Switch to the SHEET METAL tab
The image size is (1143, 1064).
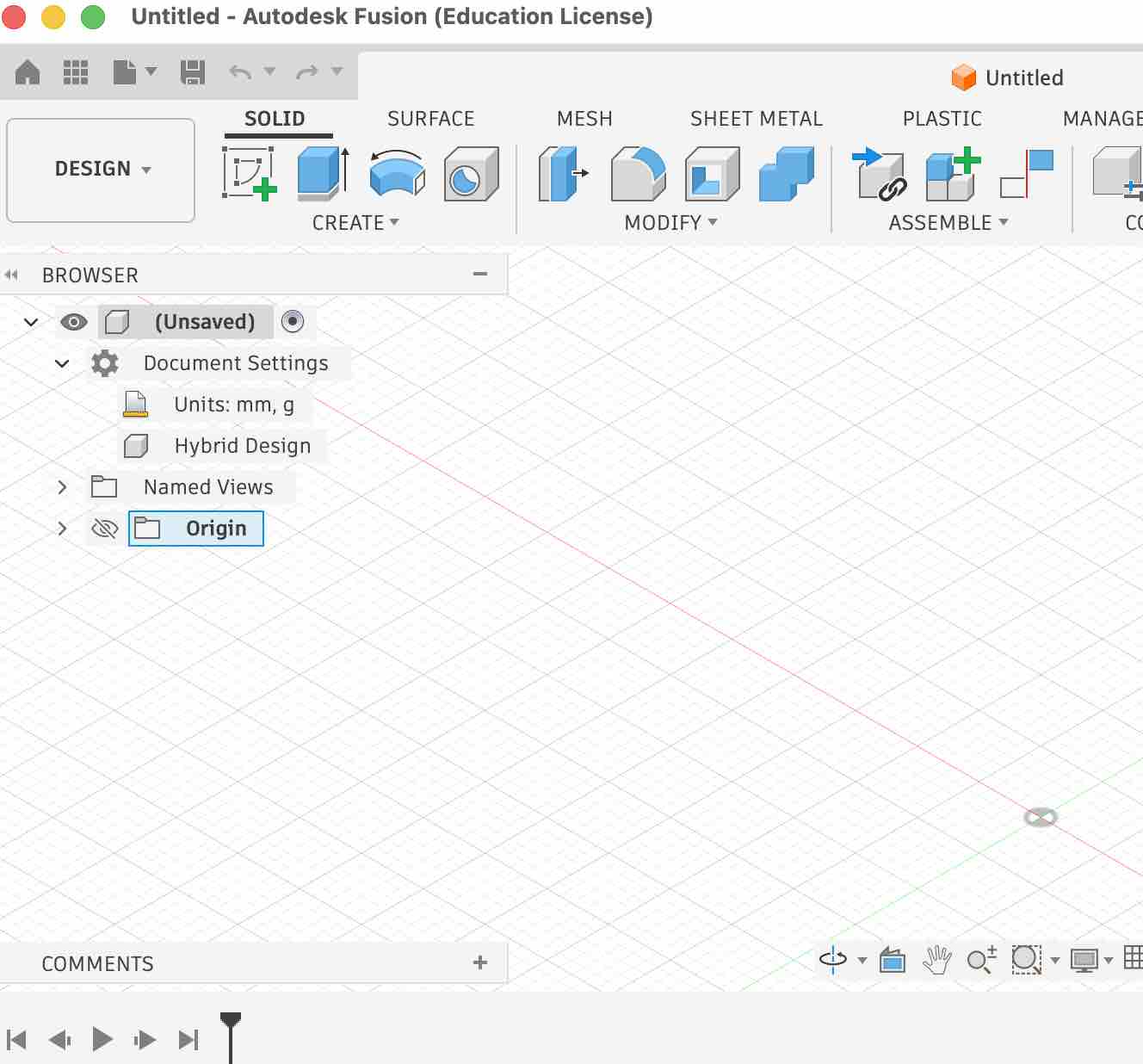(757, 119)
